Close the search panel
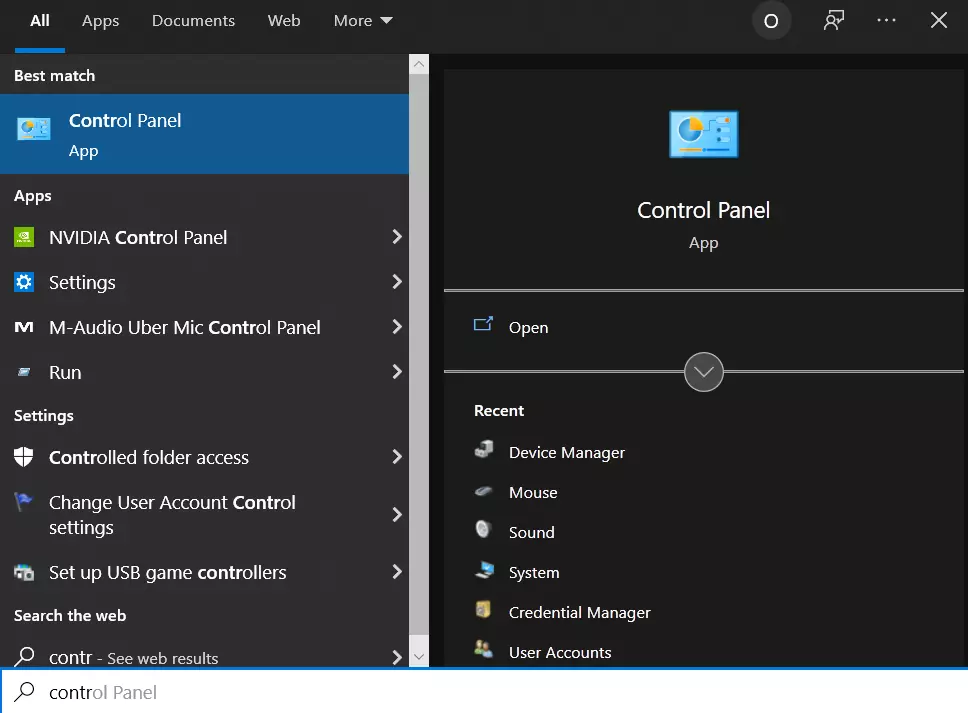Screen dimensions: 968x713 pos(939,20)
